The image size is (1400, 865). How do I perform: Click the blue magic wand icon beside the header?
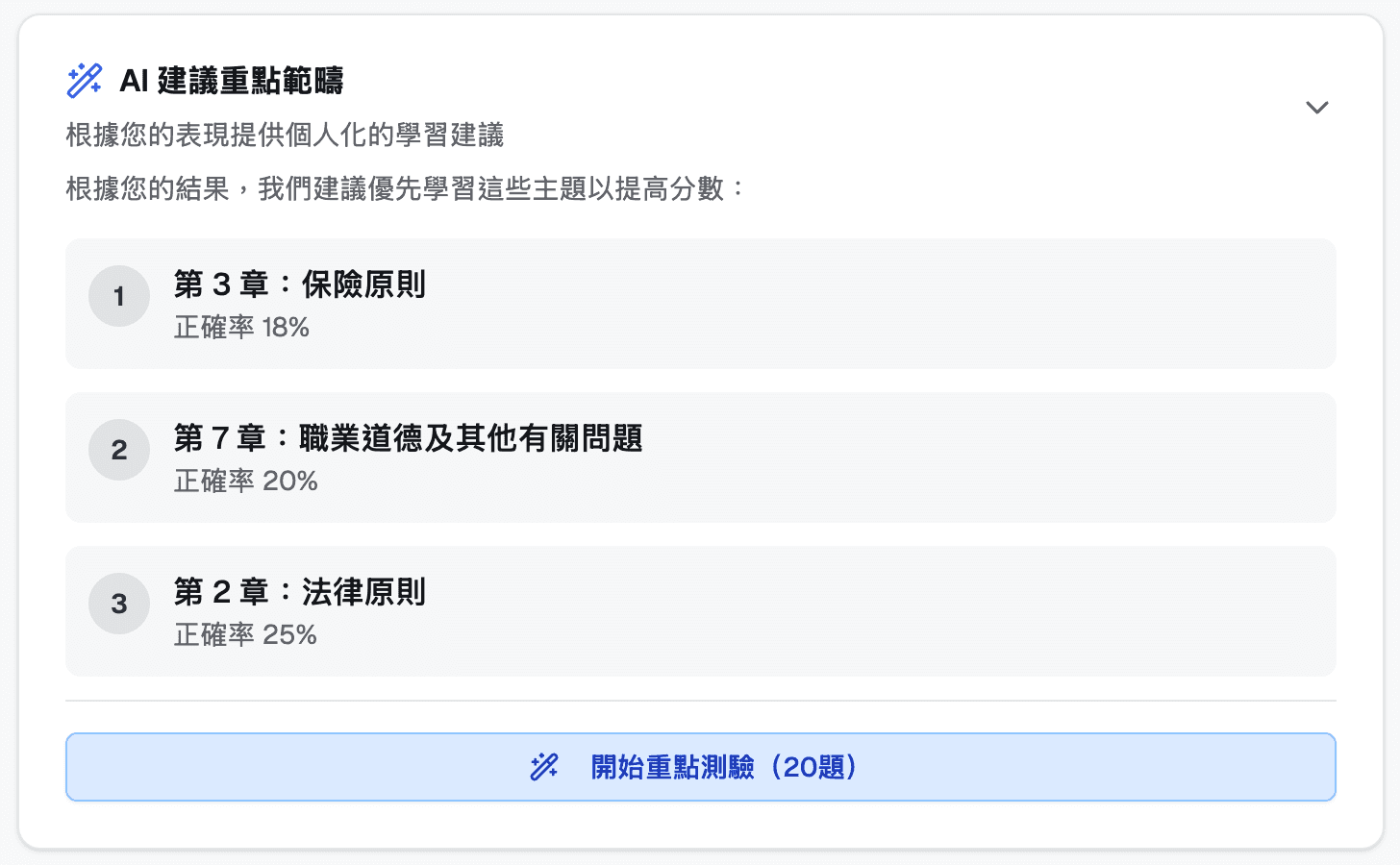pyautogui.click(x=83, y=82)
